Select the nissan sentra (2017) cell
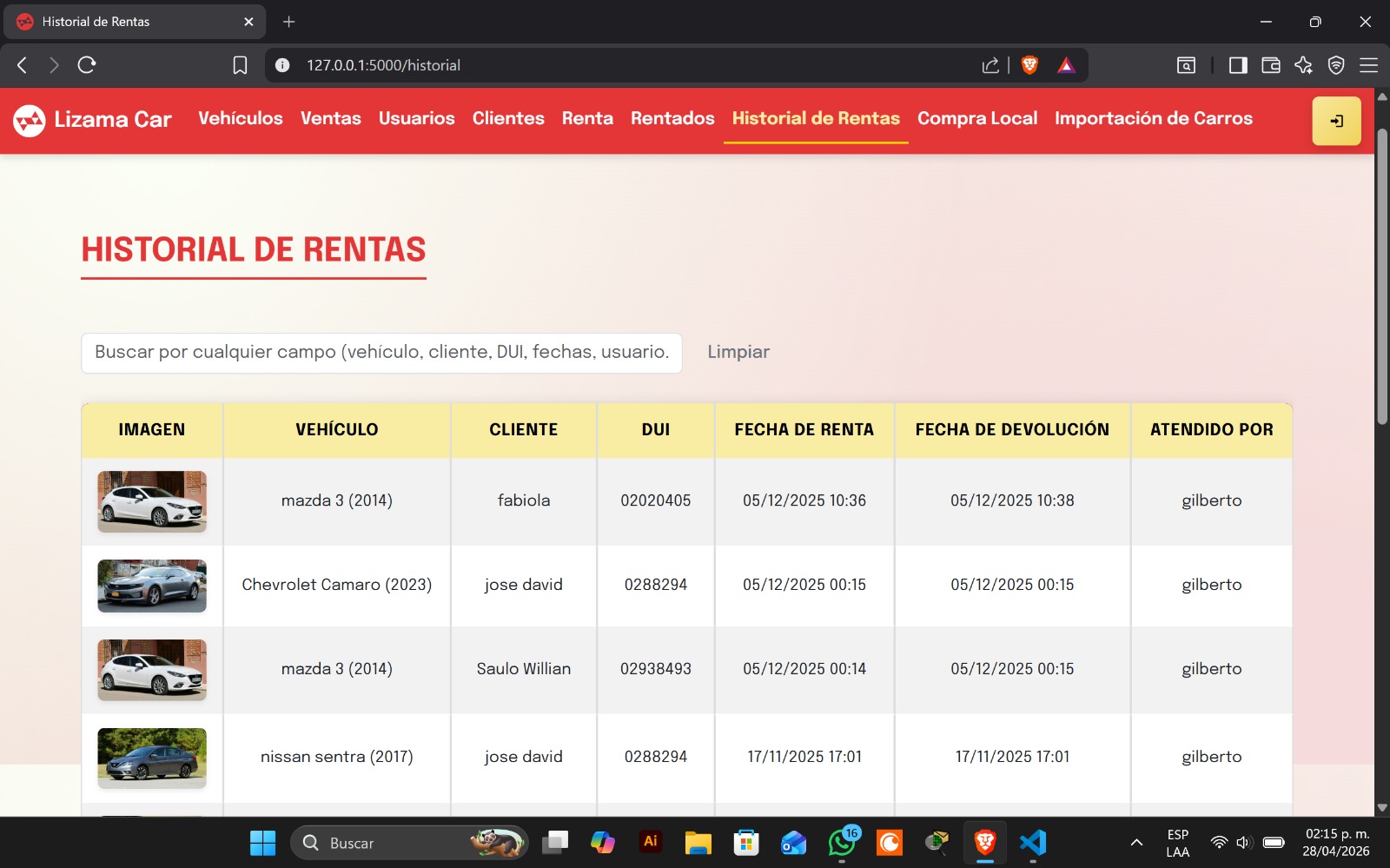1390x868 pixels. [x=337, y=757]
